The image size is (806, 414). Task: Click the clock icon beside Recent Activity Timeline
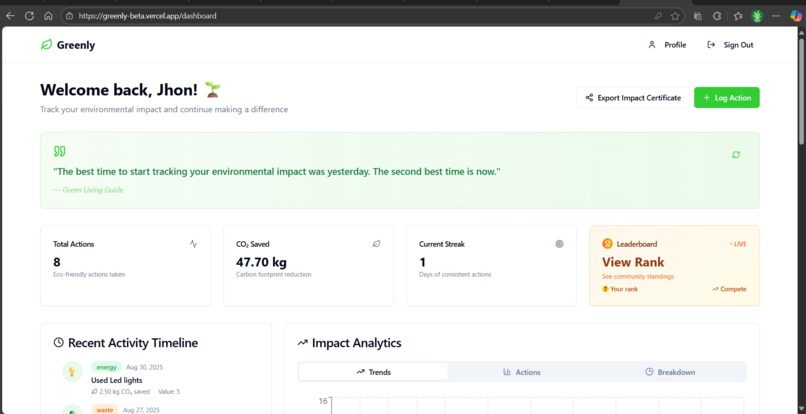coord(59,343)
